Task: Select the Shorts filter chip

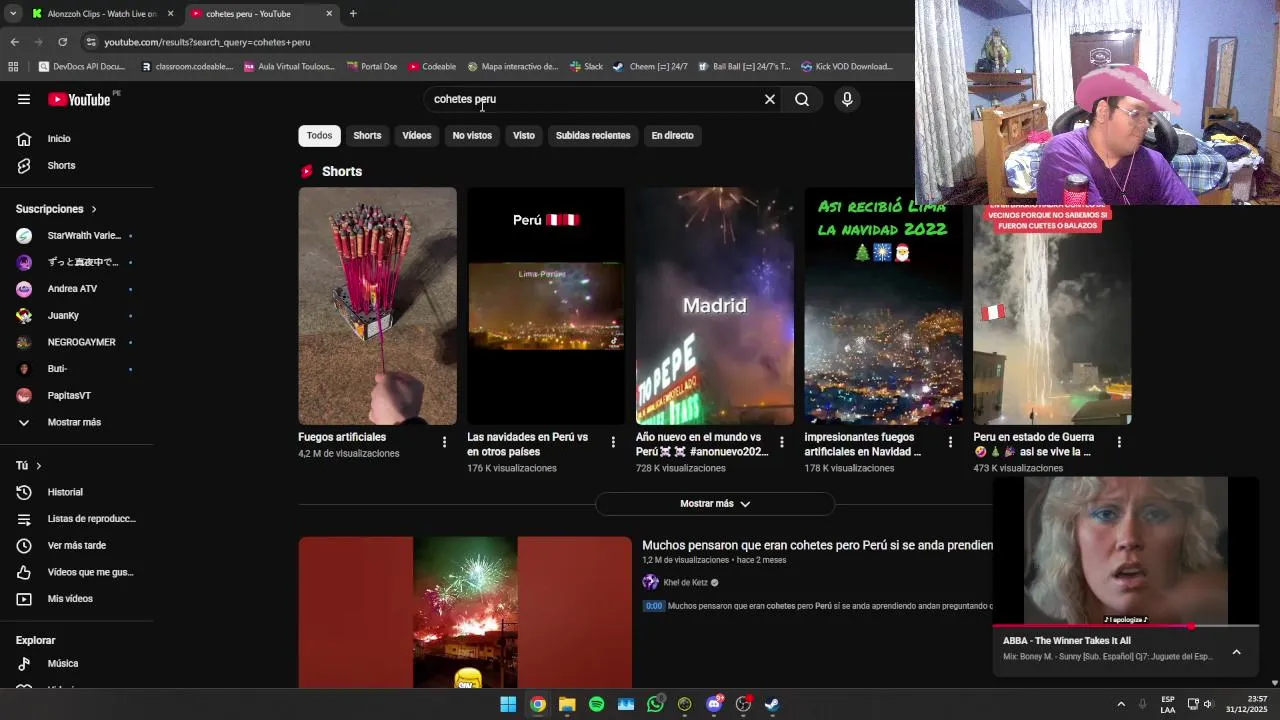Action: tap(367, 135)
